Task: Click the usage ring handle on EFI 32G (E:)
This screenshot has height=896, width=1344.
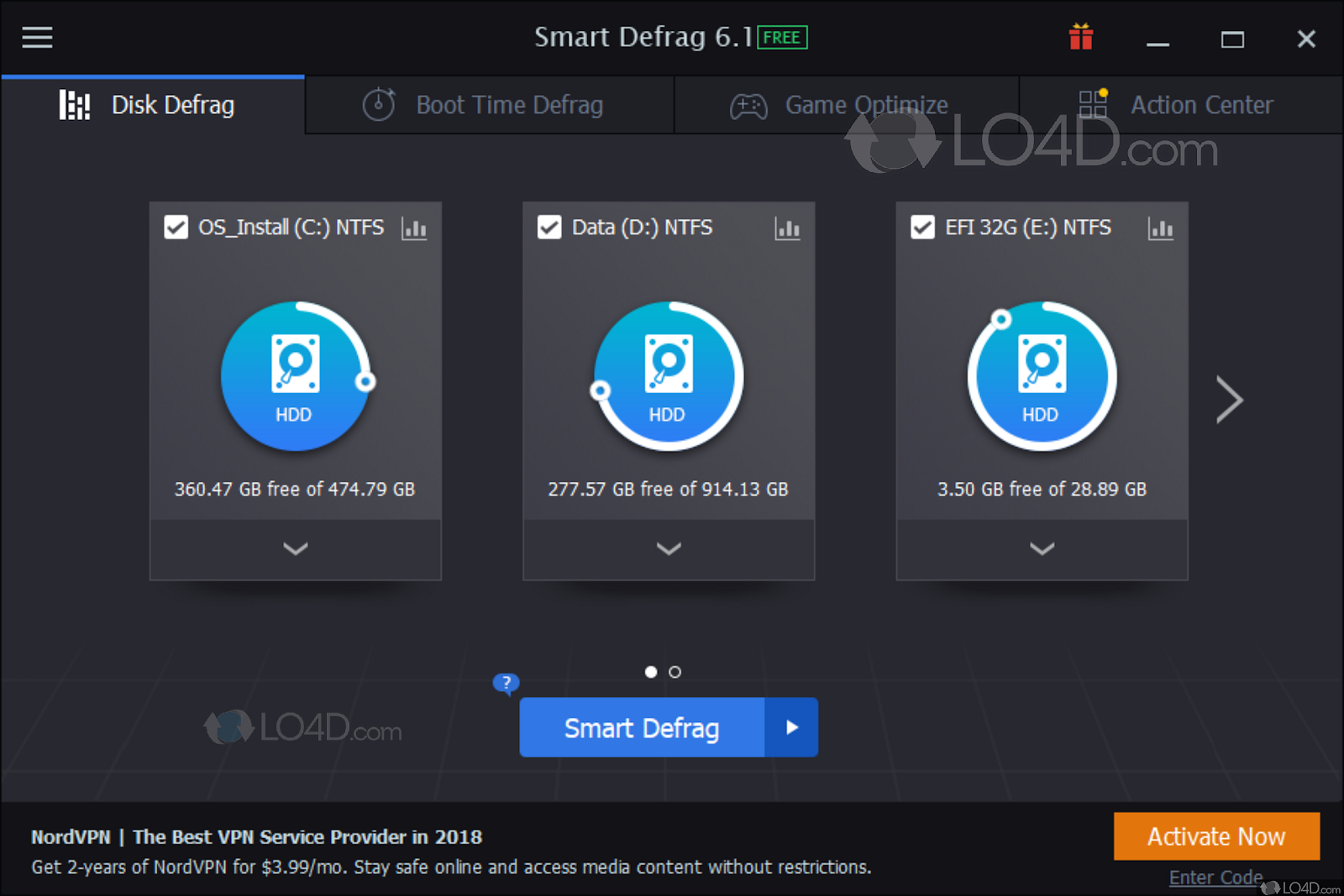Action: click(x=1000, y=319)
